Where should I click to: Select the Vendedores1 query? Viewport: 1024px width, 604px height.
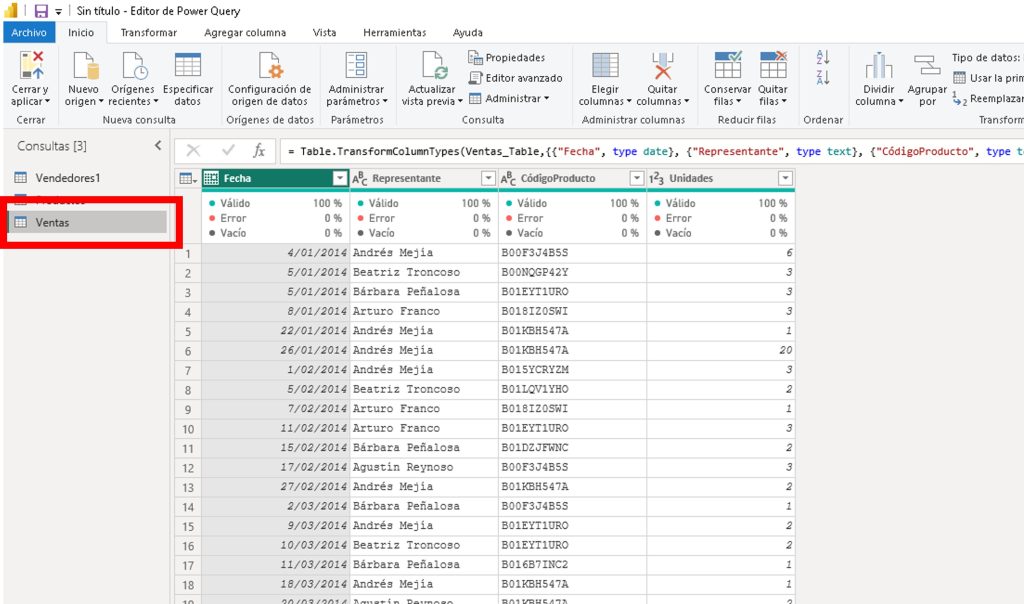tap(68, 178)
